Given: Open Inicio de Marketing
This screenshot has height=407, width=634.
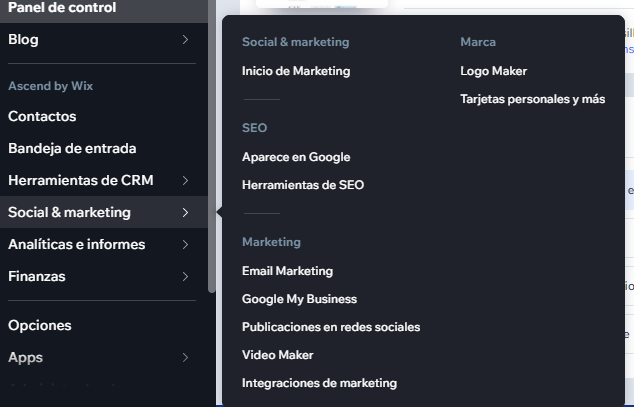Looking at the screenshot, I should coord(296,71).
